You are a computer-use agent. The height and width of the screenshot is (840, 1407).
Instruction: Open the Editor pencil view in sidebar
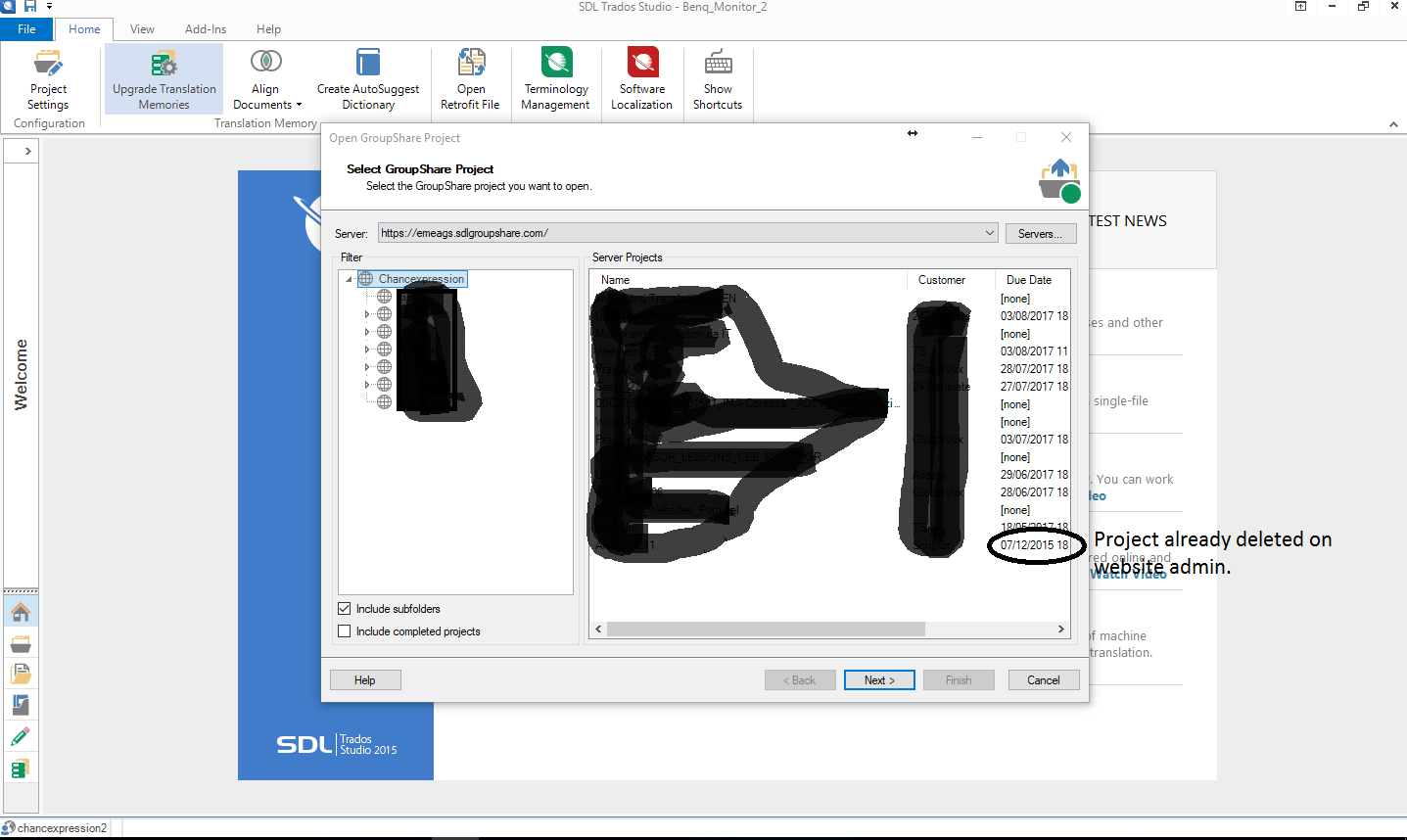pos(21,737)
